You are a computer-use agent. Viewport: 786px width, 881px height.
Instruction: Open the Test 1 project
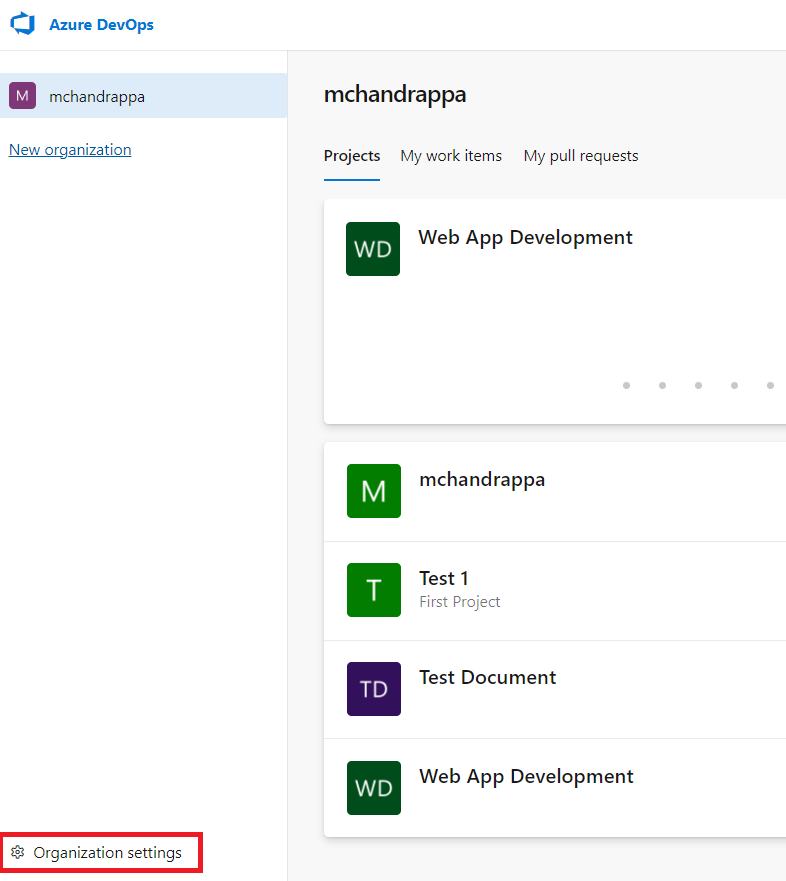point(444,578)
